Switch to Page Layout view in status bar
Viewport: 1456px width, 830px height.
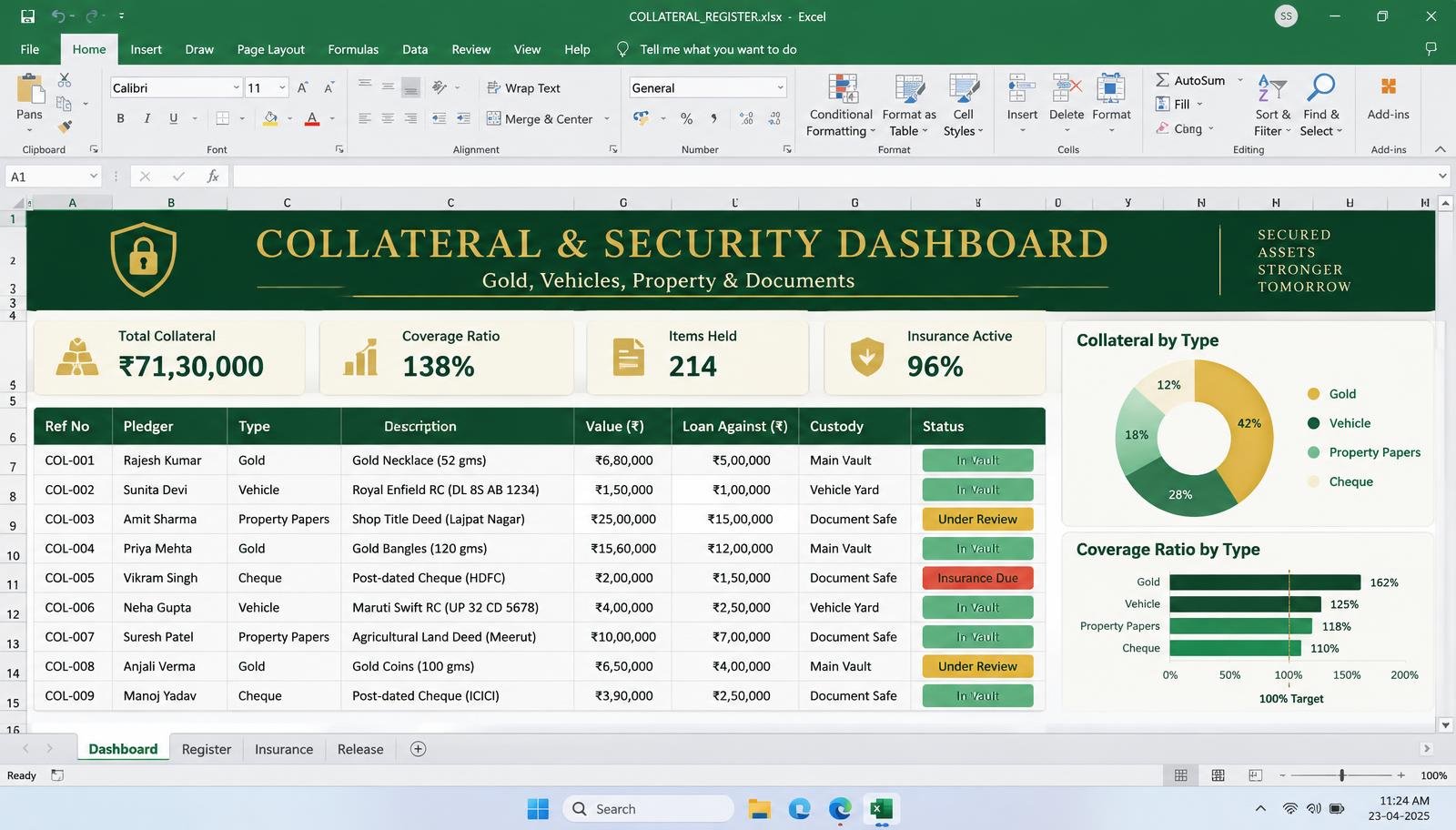click(x=1218, y=775)
